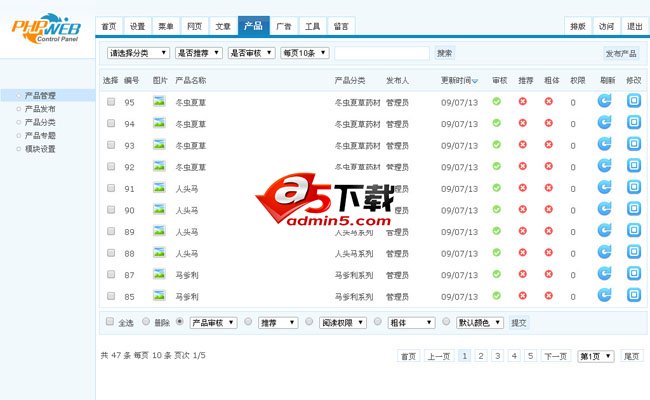This screenshot has height=400, width=650.
Task: Click red recommend status icon for product 94
Action: 523,123
